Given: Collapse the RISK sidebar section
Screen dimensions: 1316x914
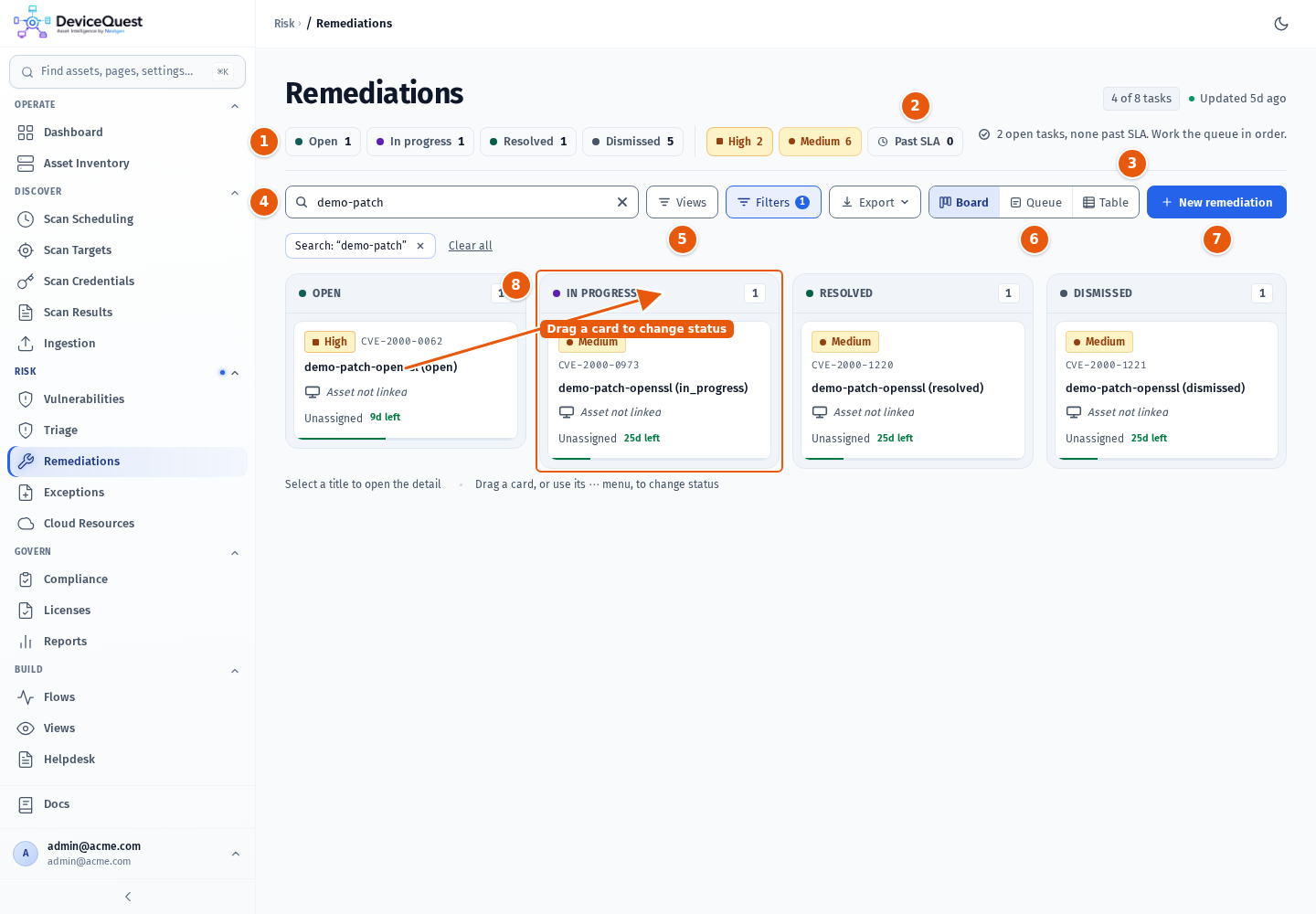Looking at the screenshot, I should pos(235,373).
